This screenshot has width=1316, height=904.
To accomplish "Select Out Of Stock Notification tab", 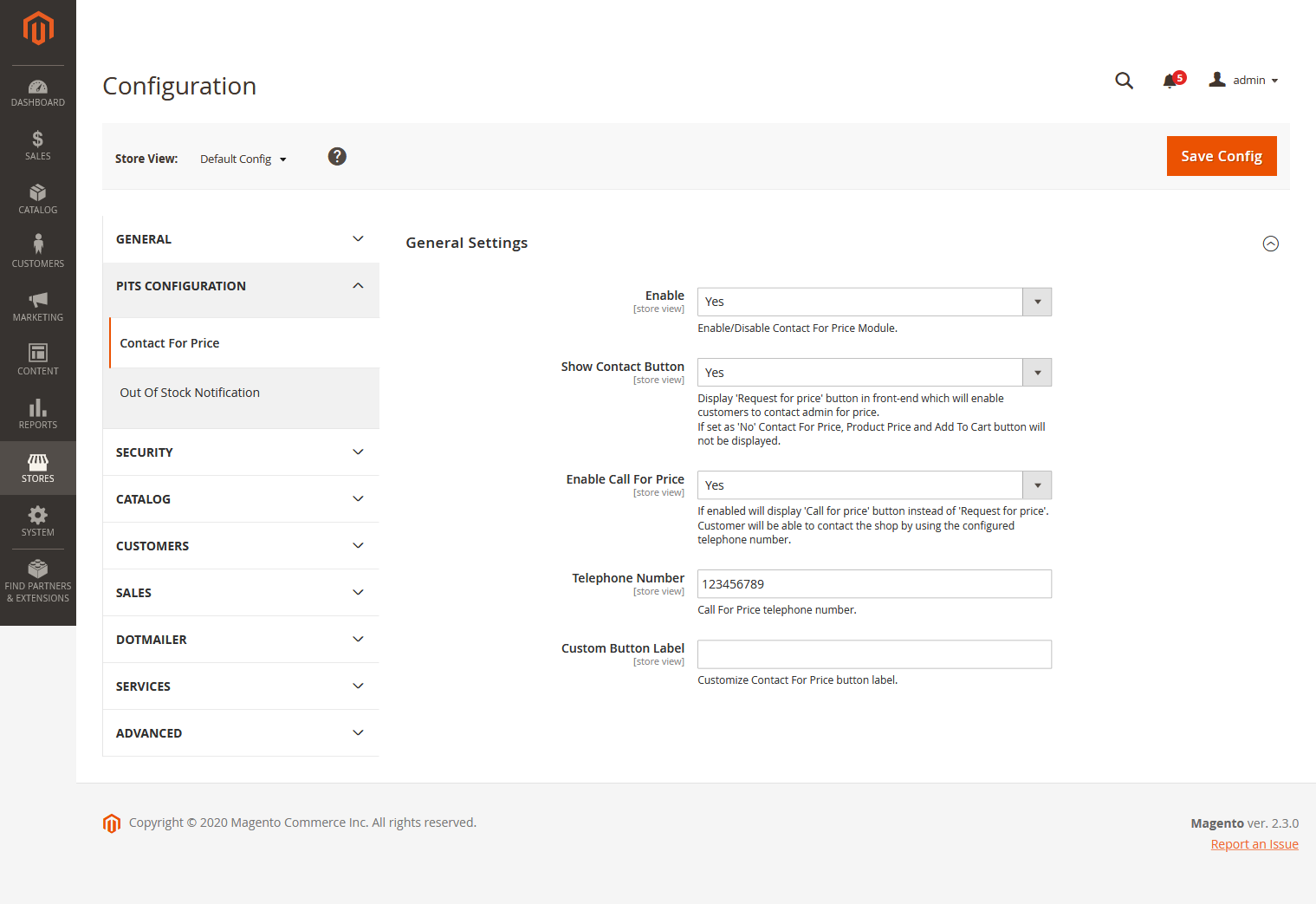I will tap(190, 393).
